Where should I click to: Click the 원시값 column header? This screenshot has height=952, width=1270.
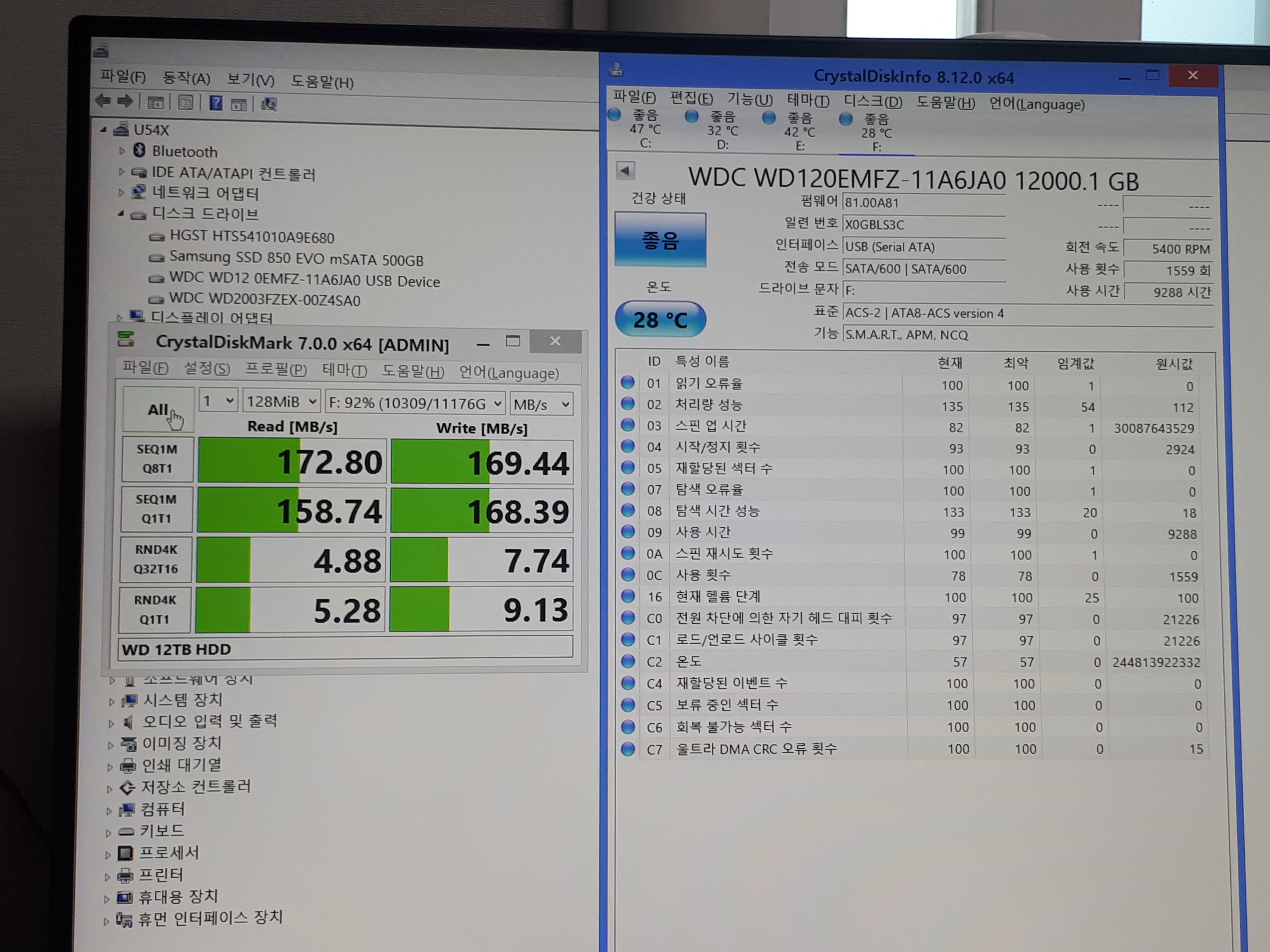pos(1174,364)
